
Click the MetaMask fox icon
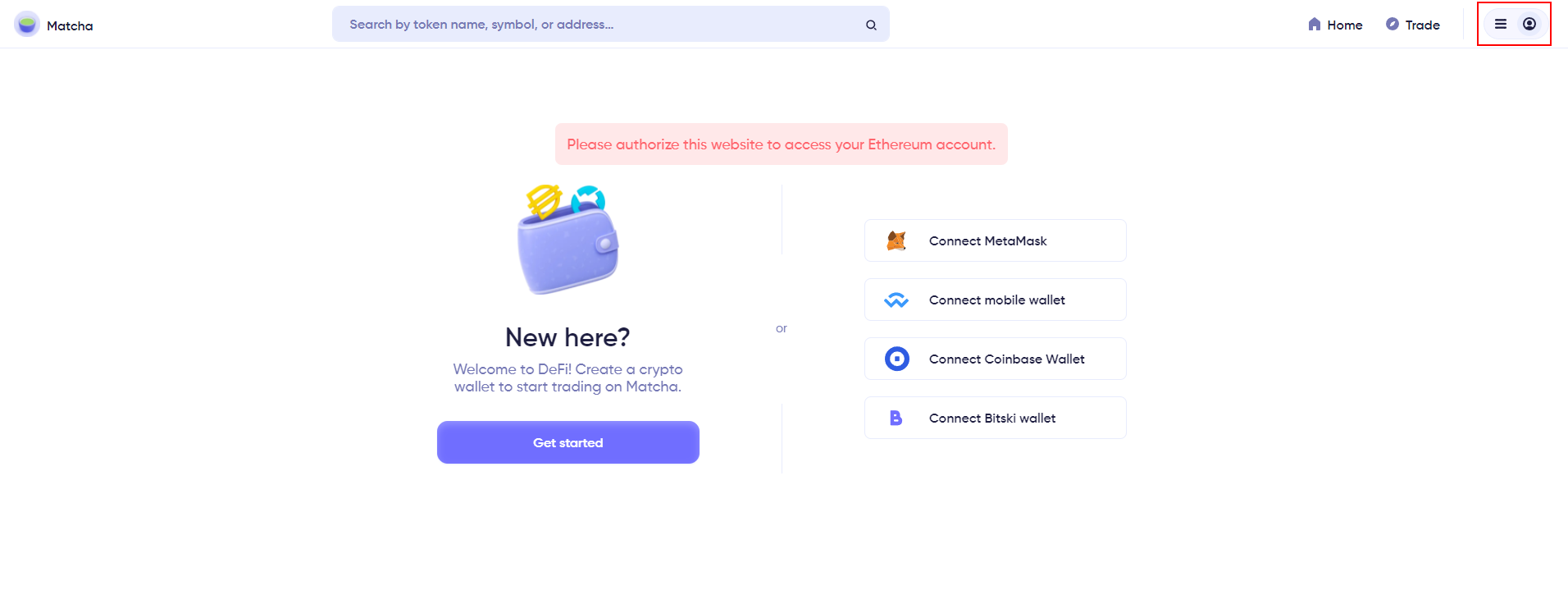(x=896, y=240)
